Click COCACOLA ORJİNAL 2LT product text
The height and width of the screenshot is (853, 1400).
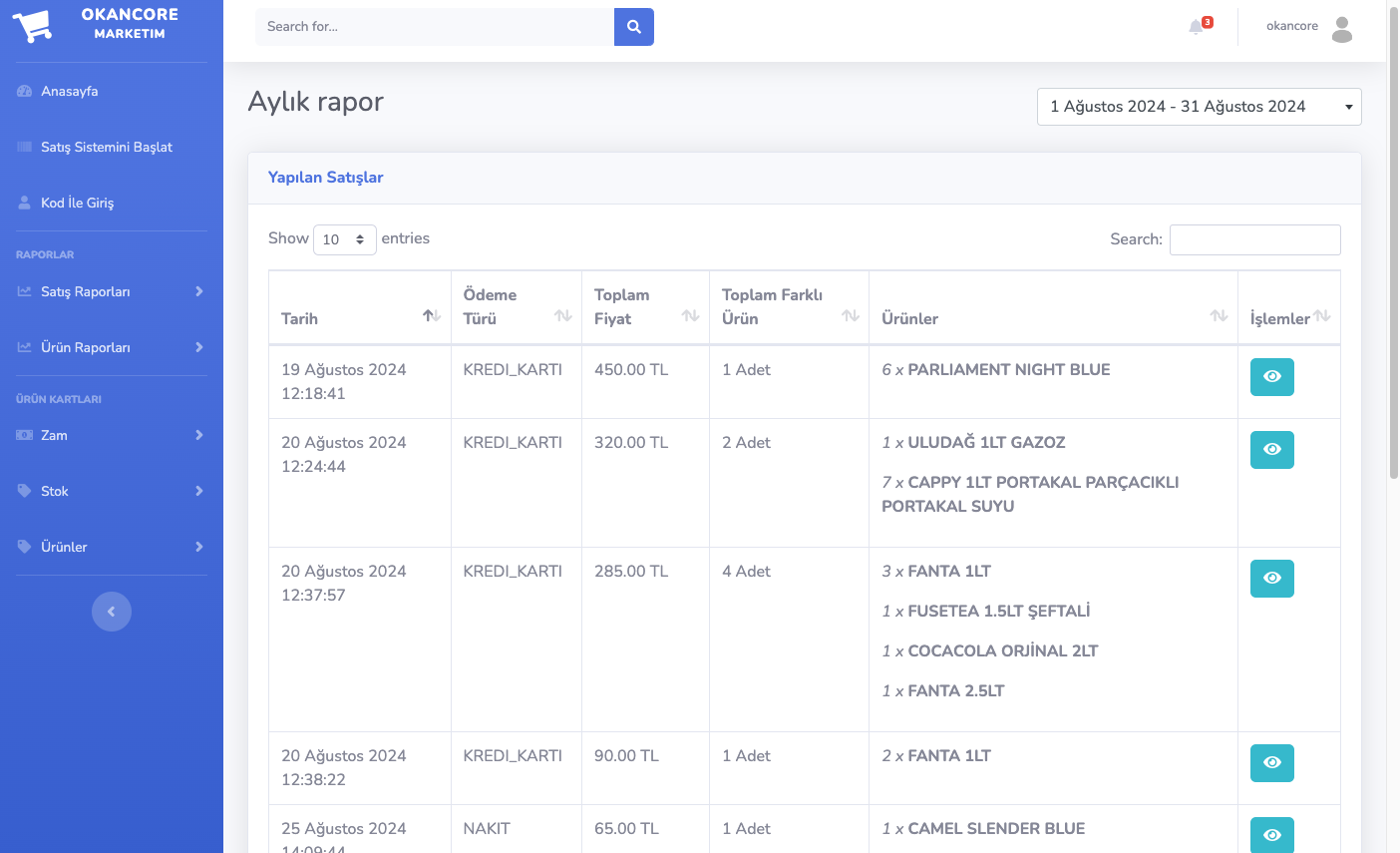click(x=1003, y=651)
